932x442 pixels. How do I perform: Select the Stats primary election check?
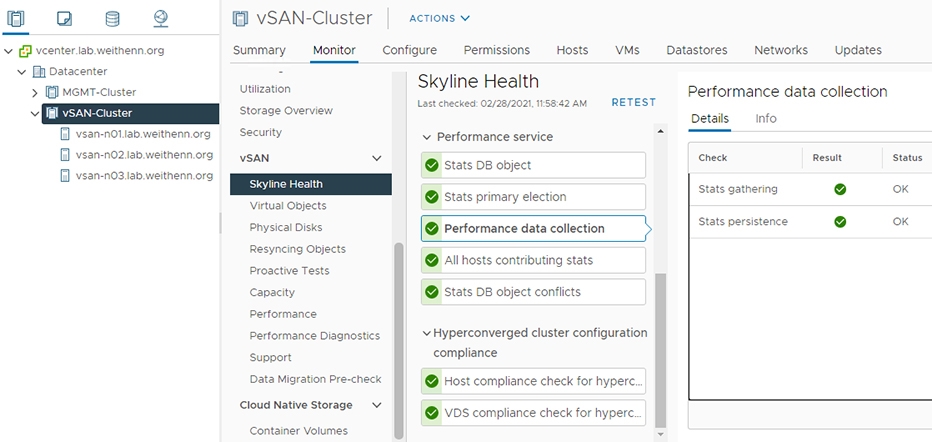pyautogui.click(x=533, y=197)
